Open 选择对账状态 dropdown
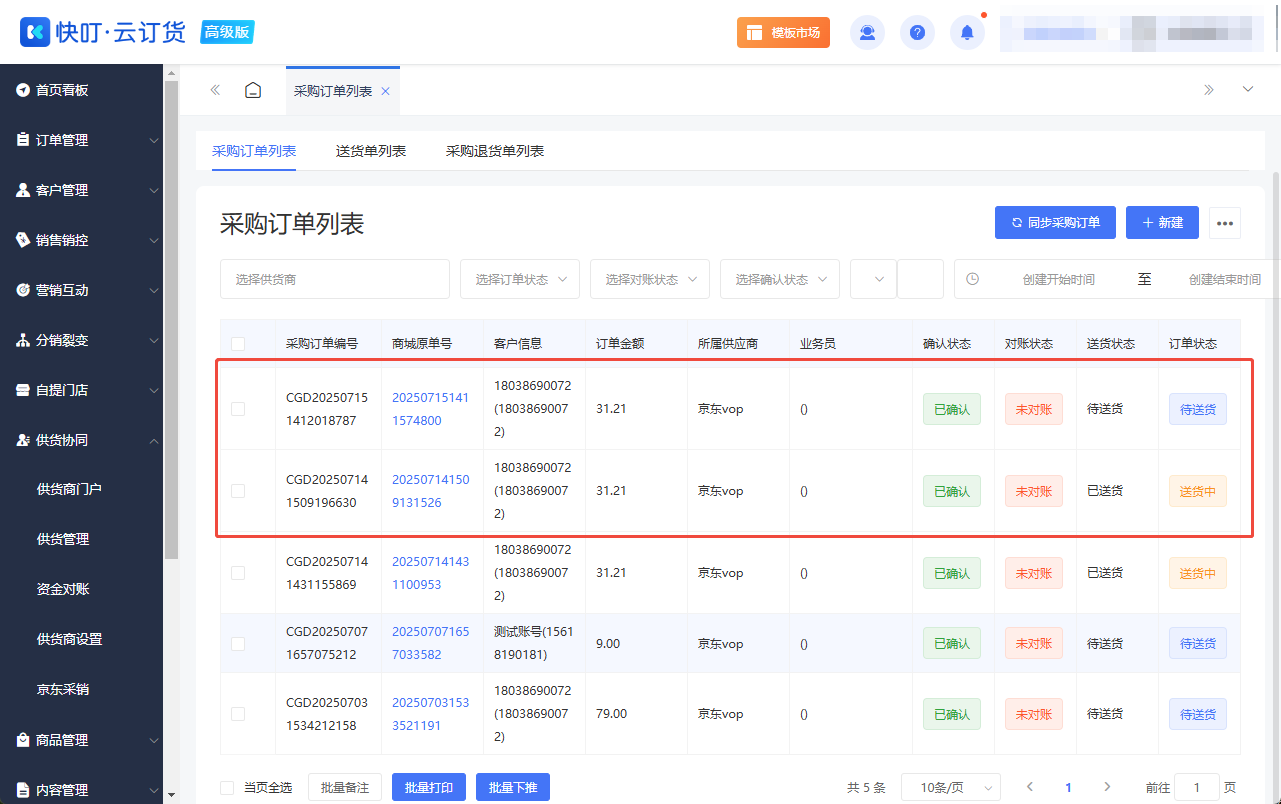The height and width of the screenshot is (804, 1281). tap(650, 279)
